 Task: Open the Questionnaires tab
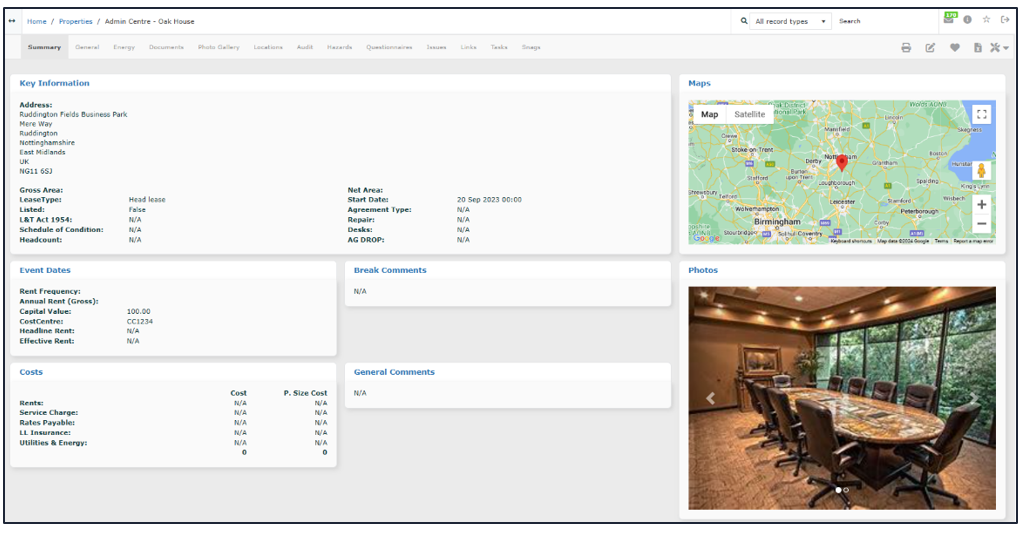coord(389,47)
